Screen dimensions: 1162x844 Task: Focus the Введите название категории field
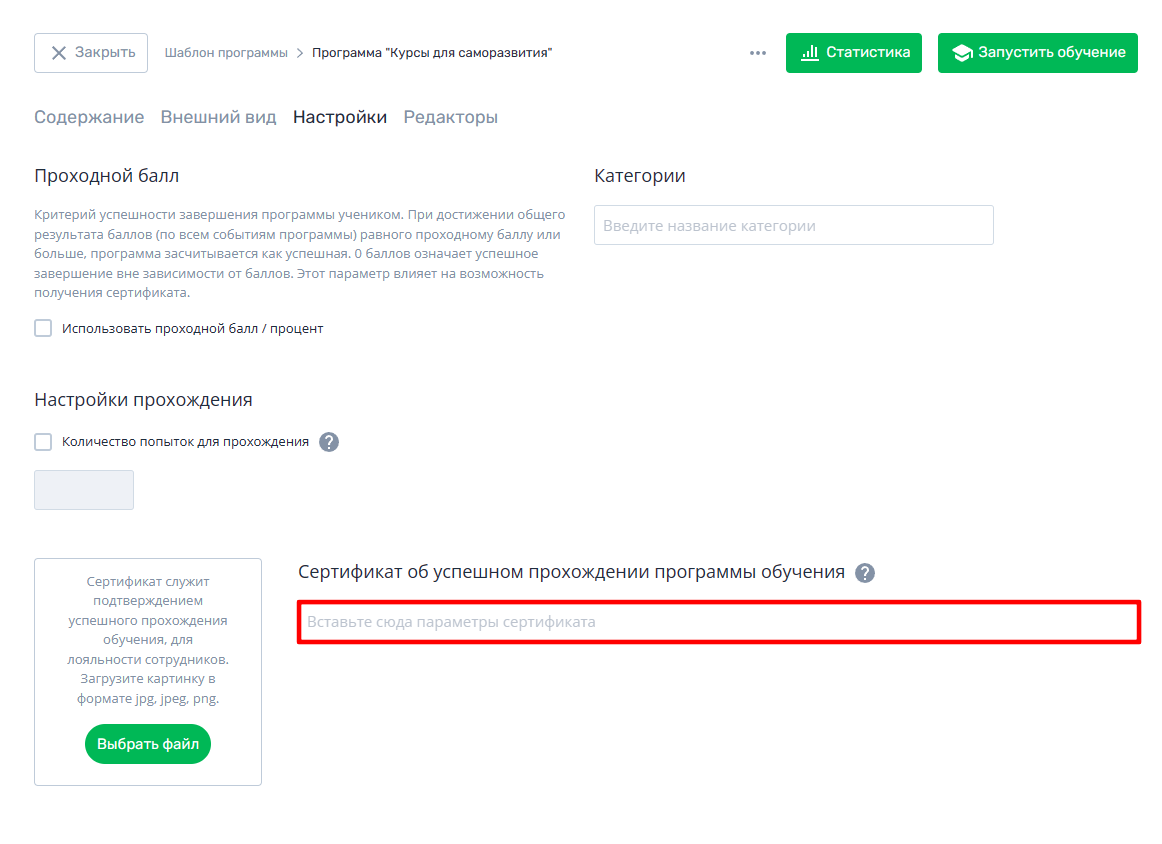(794, 225)
